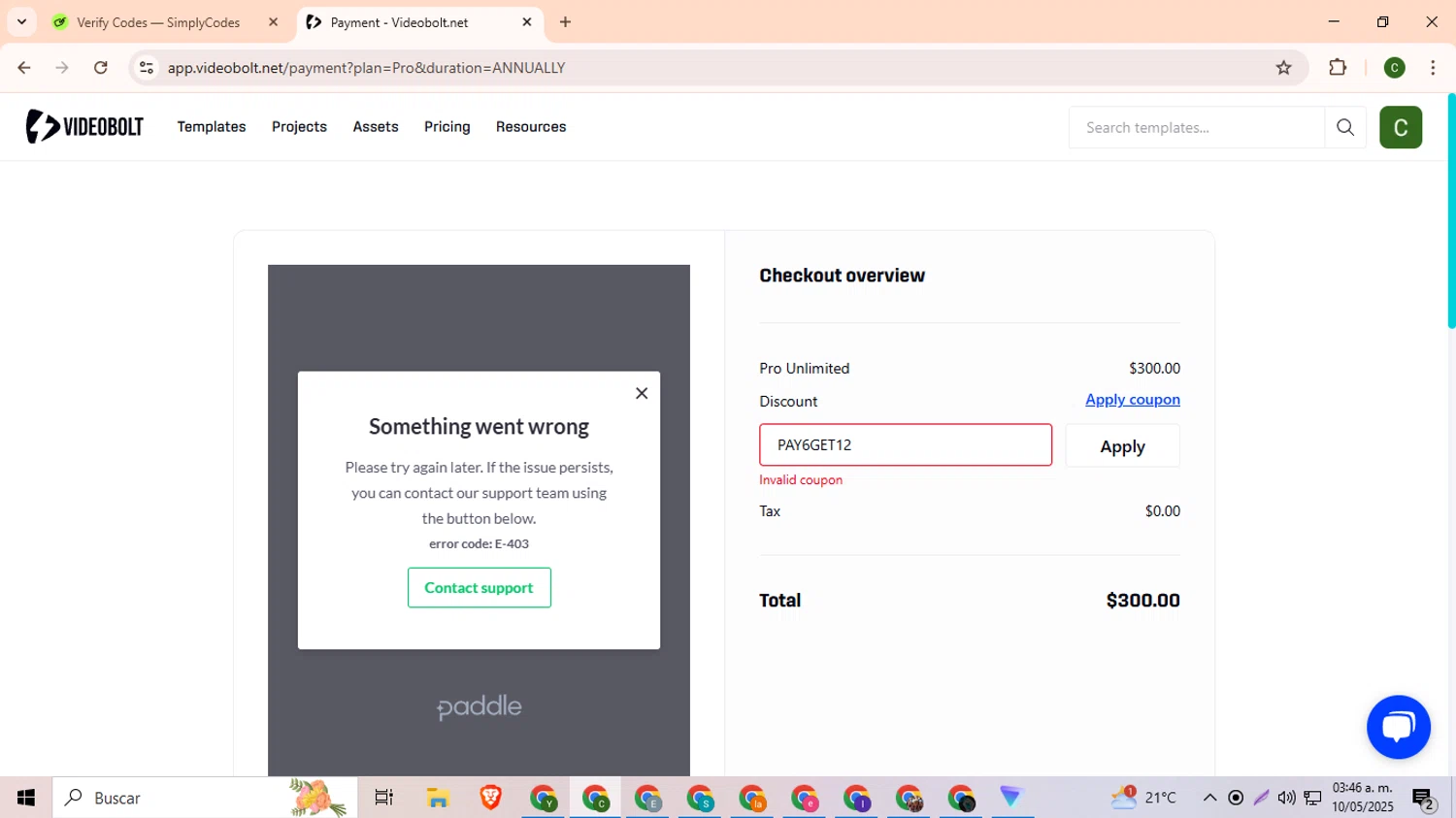Click the Videobolt logo
This screenshot has height=818, width=1456.
(84, 126)
